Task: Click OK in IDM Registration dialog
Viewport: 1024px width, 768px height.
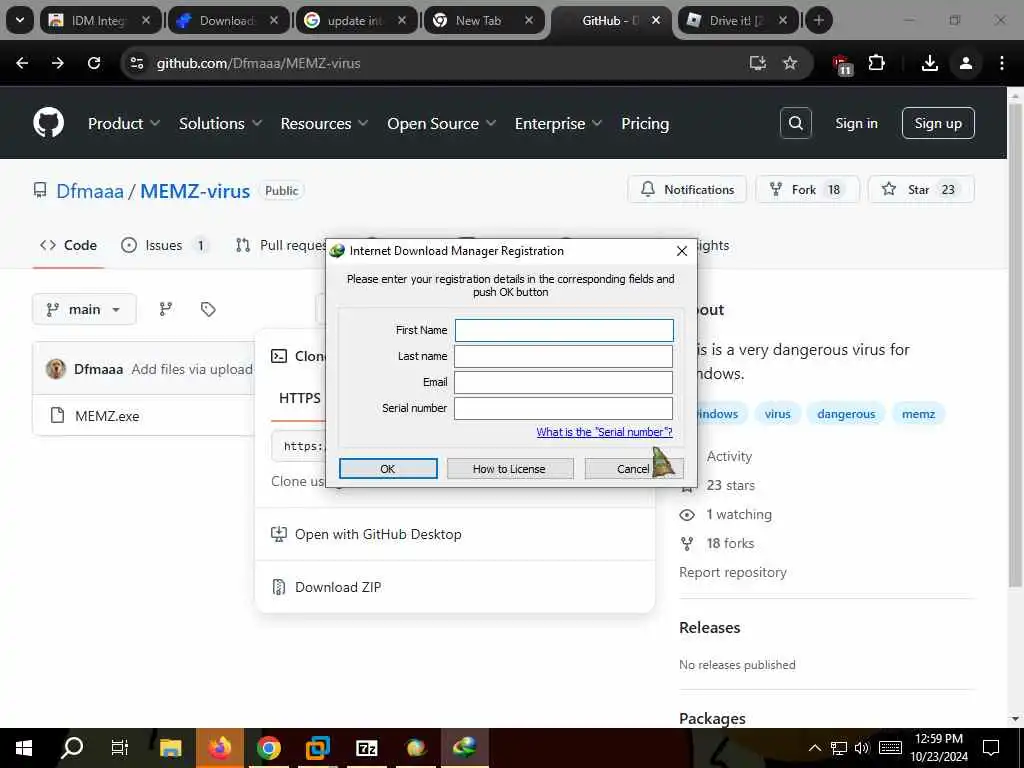Action: click(x=388, y=468)
